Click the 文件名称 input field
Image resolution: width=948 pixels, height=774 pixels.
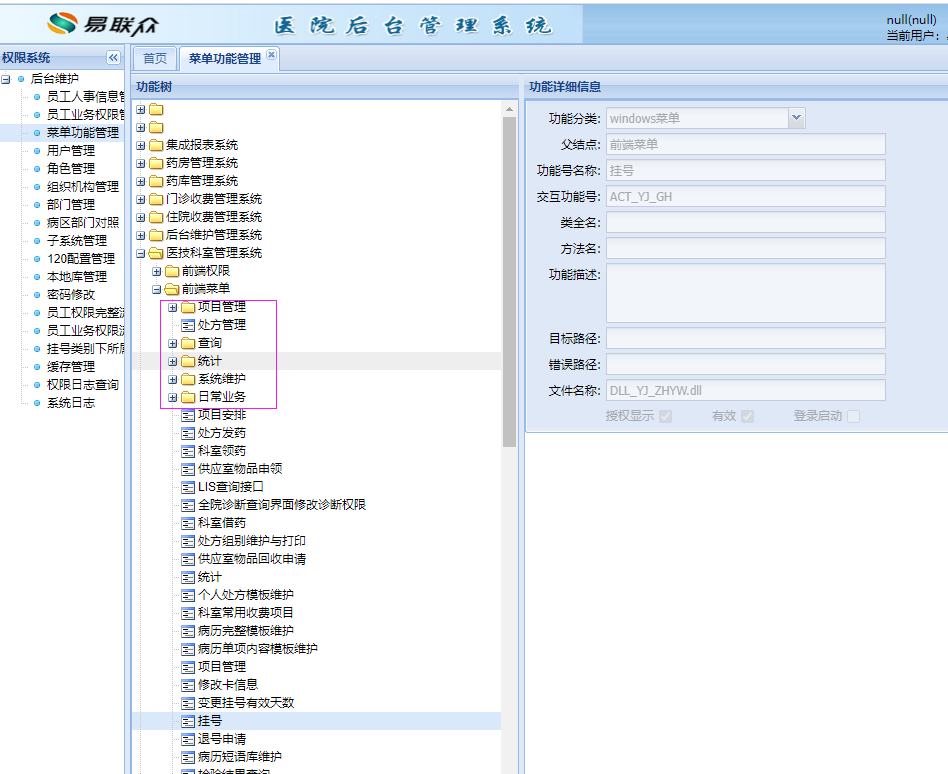pyautogui.click(x=745, y=391)
